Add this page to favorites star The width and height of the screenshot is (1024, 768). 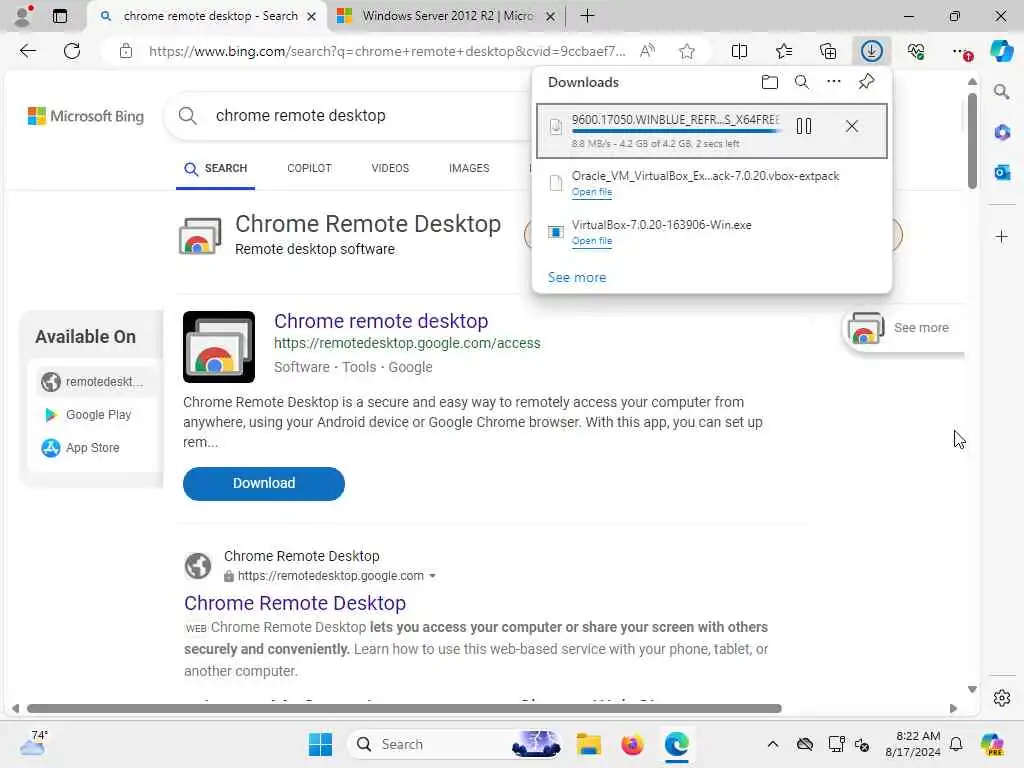tap(686, 51)
